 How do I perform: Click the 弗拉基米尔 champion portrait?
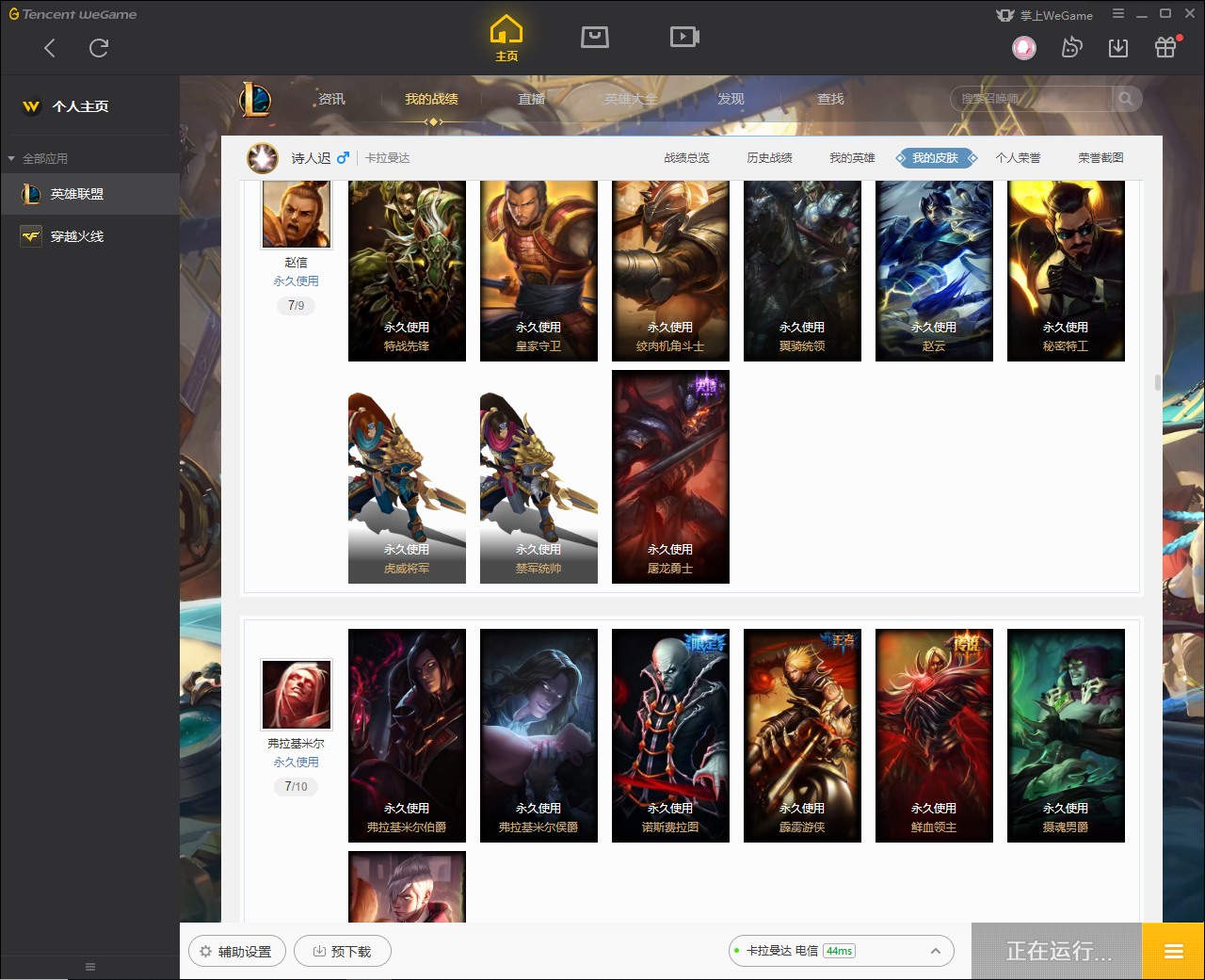[297, 695]
